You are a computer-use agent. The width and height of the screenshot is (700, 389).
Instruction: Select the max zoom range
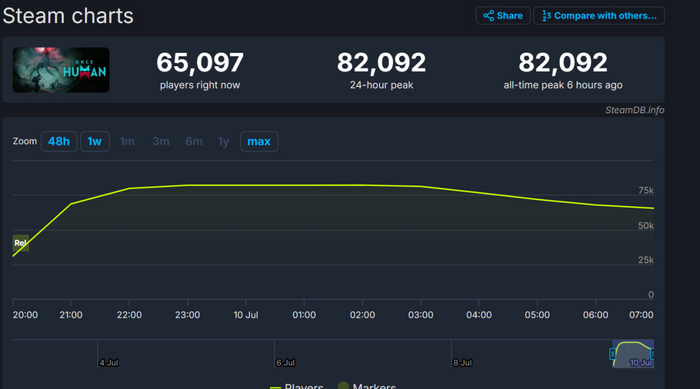(x=259, y=142)
